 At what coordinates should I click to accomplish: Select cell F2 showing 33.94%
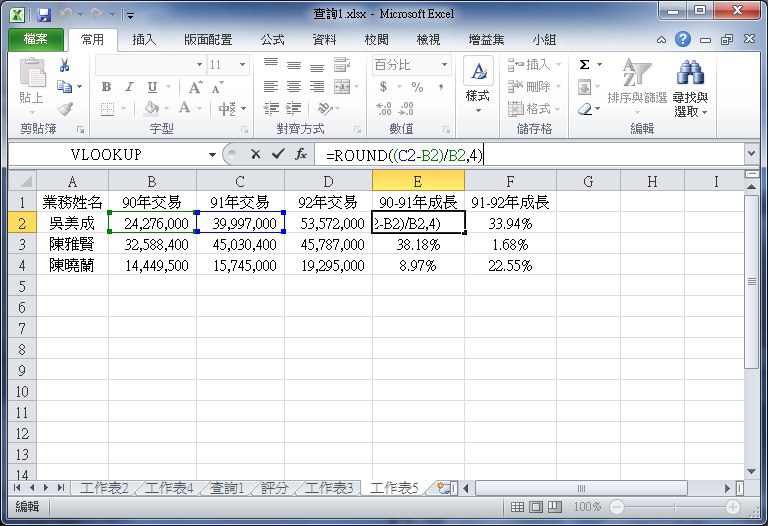point(510,223)
